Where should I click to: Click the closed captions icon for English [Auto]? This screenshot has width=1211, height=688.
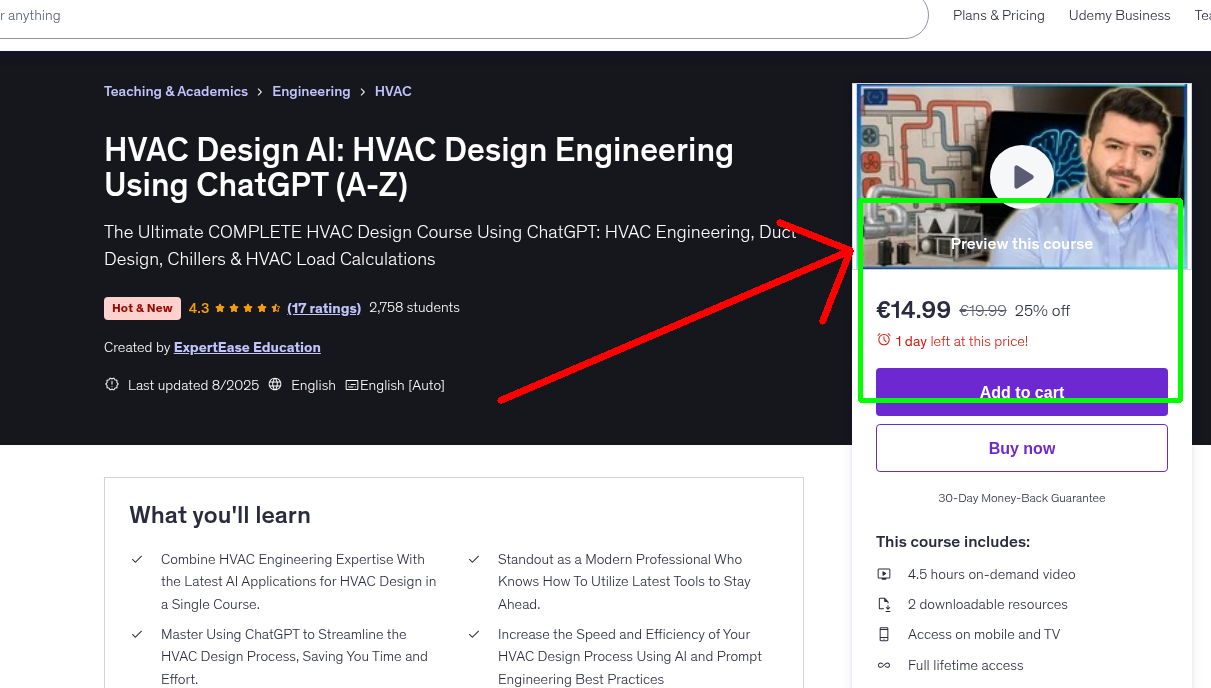[x=352, y=384]
